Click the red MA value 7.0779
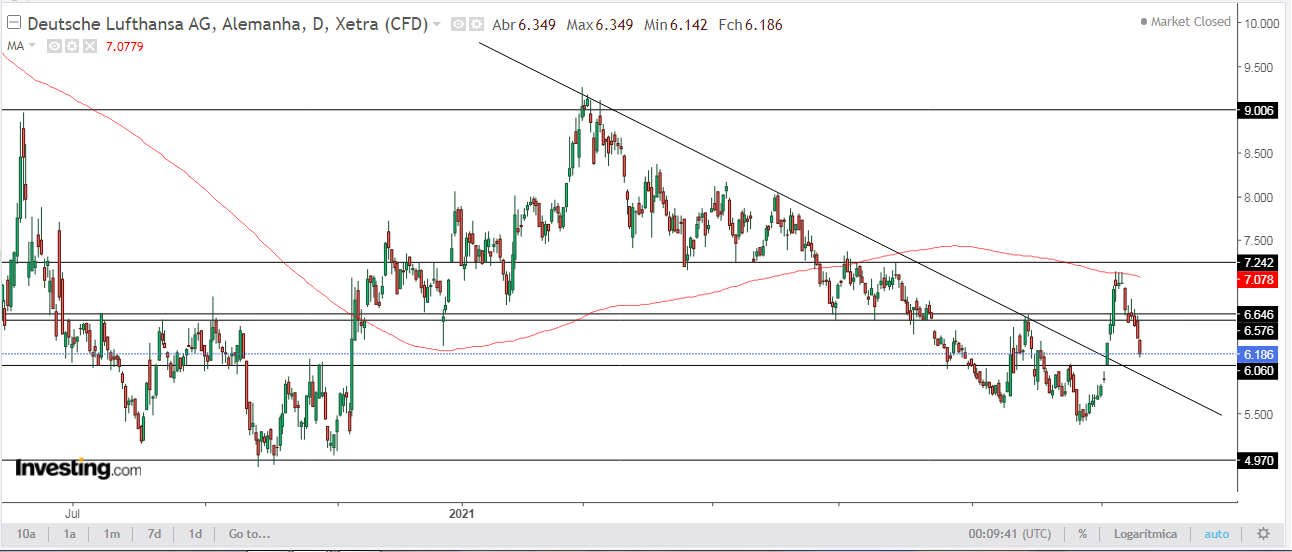The image size is (1292, 552). tap(123, 46)
